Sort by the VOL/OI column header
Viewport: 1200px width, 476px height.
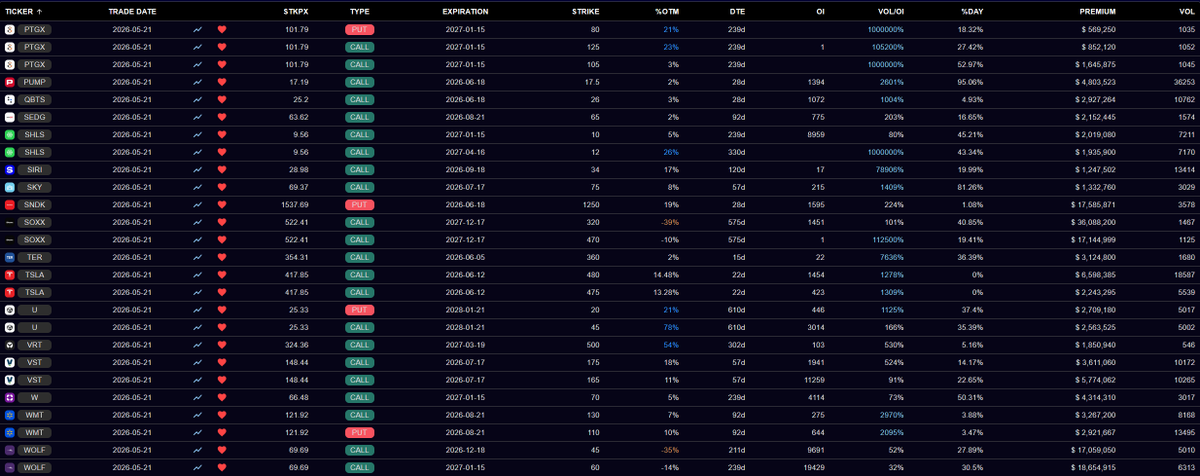pos(889,10)
